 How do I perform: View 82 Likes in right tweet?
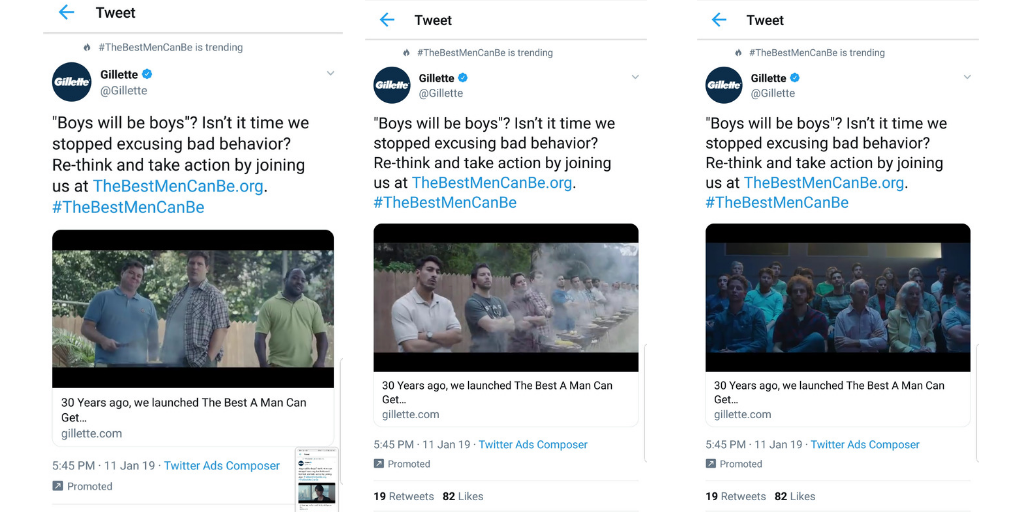click(795, 496)
